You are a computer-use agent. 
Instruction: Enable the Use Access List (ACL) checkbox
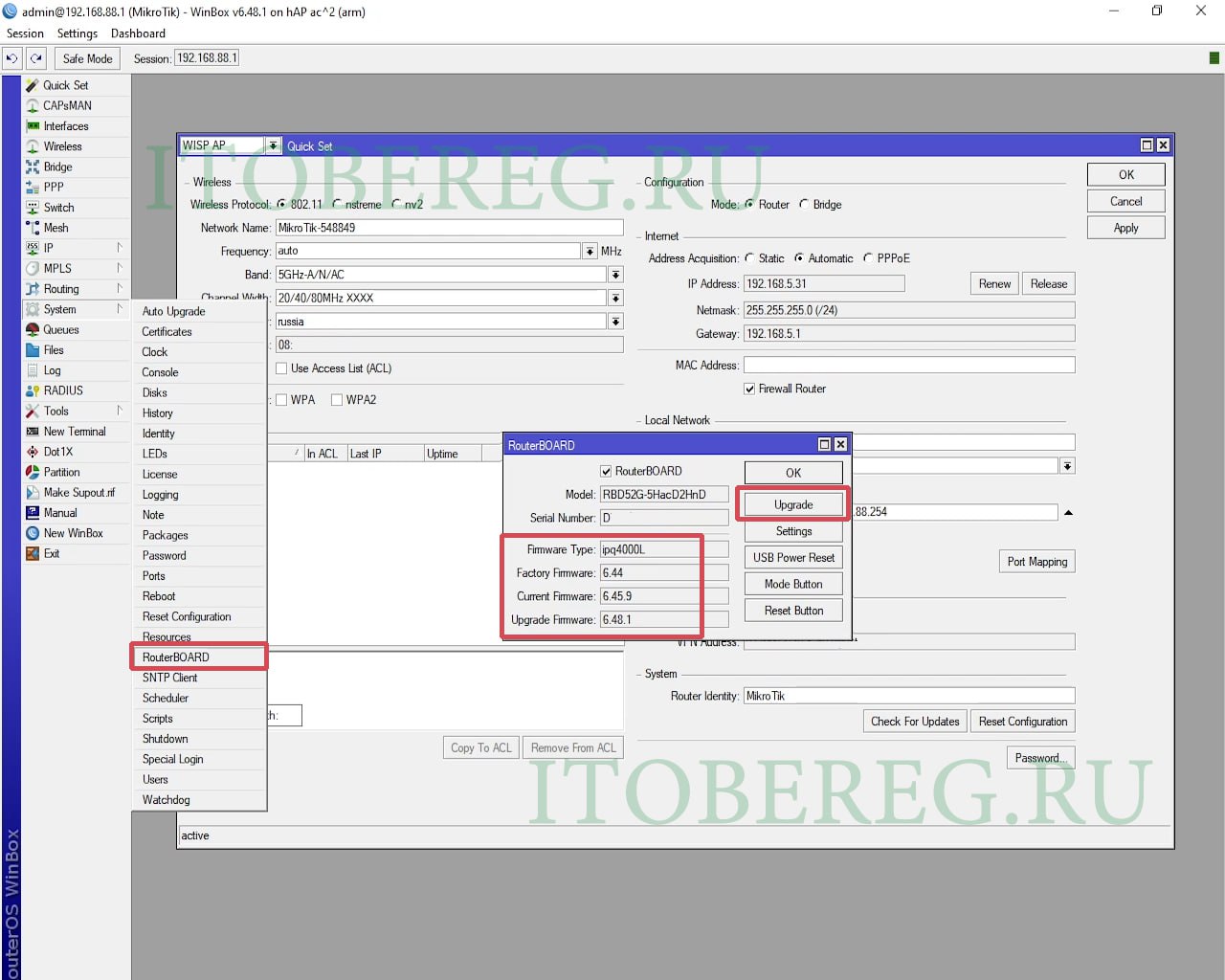point(281,368)
